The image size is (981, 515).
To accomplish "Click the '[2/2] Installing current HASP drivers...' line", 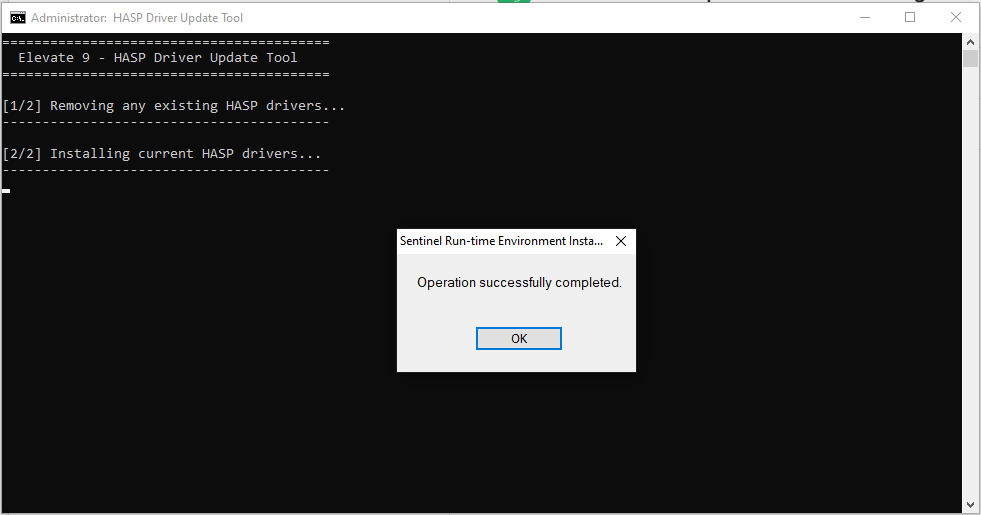I will pyautogui.click(x=162, y=153).
